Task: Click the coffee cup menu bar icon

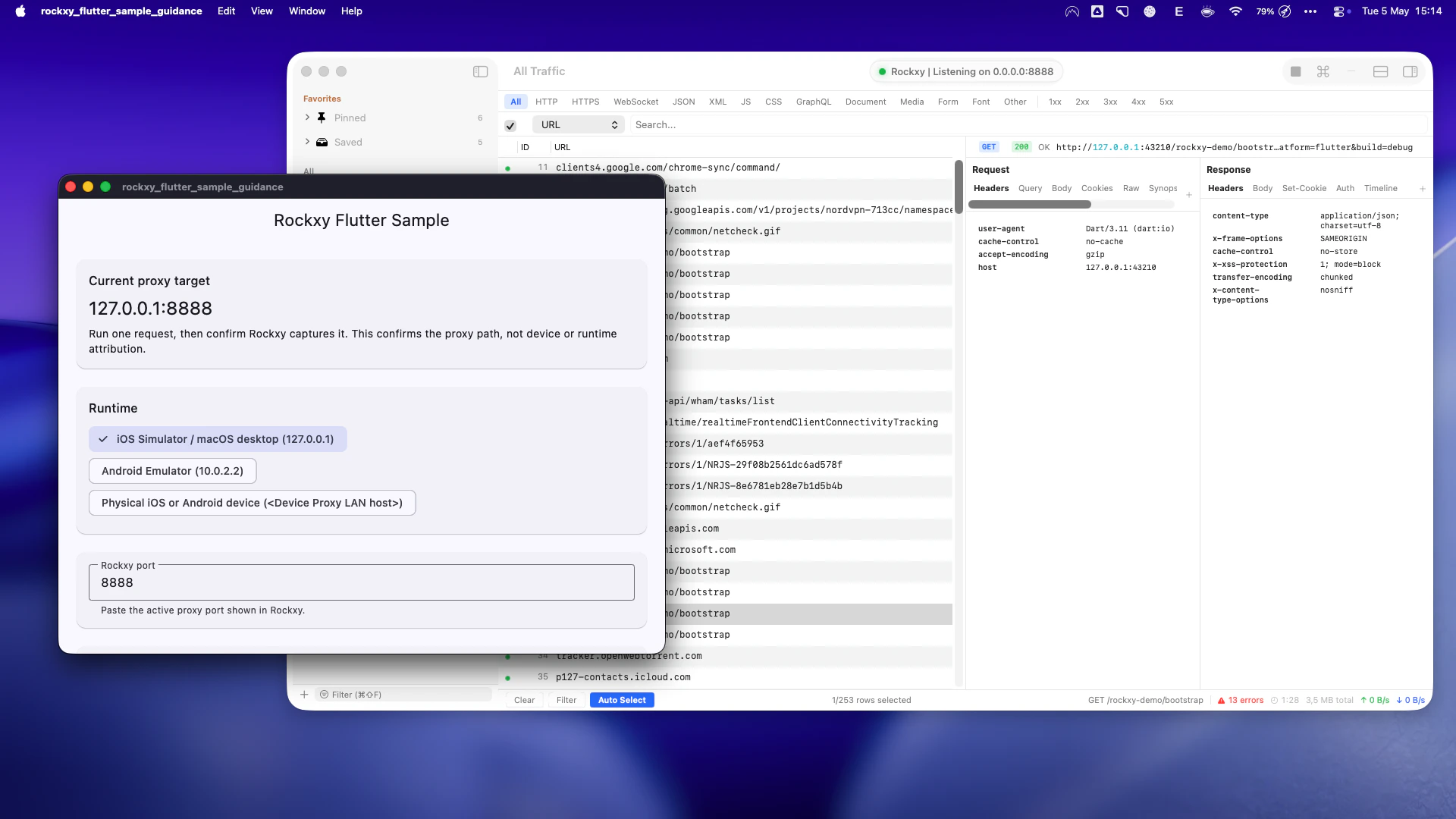Action: pos(1207,11)
